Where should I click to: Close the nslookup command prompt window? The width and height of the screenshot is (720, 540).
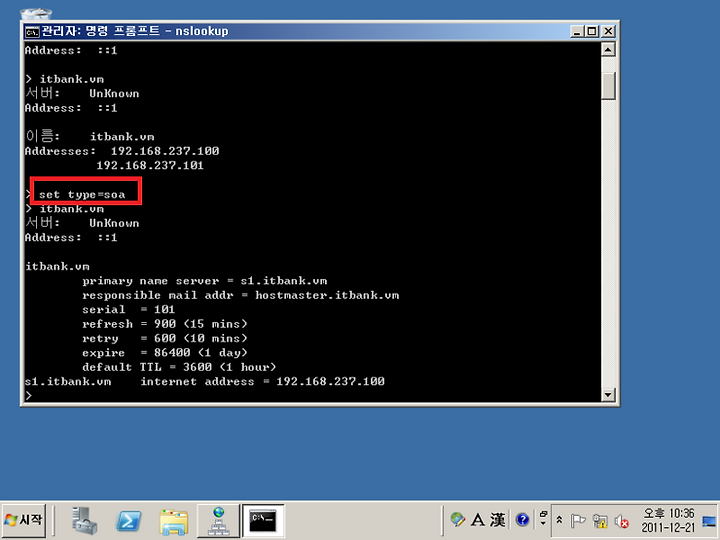click(608, 31)
